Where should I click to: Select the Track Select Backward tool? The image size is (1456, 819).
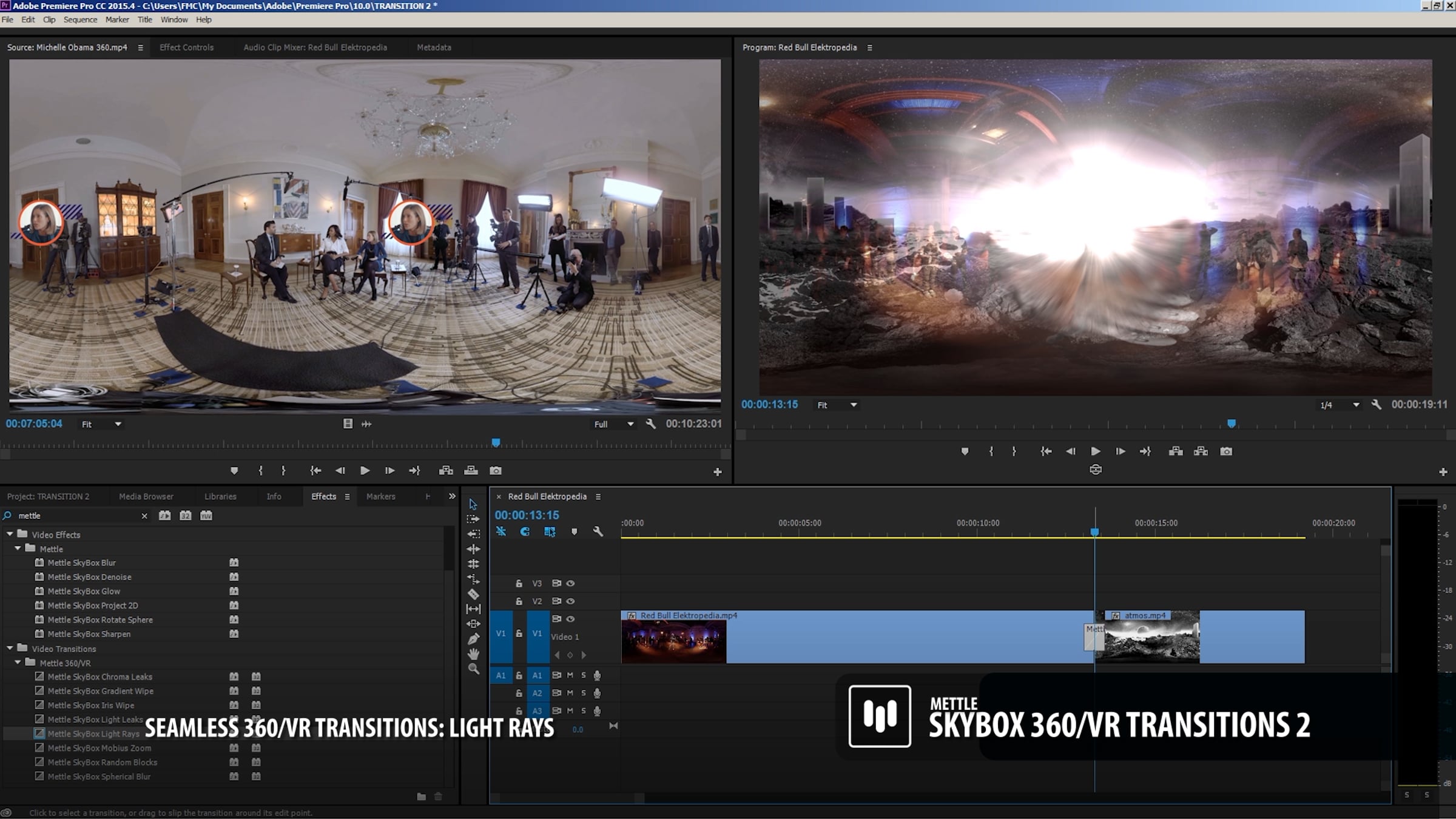pyautogui.click(x=473, y=534)
